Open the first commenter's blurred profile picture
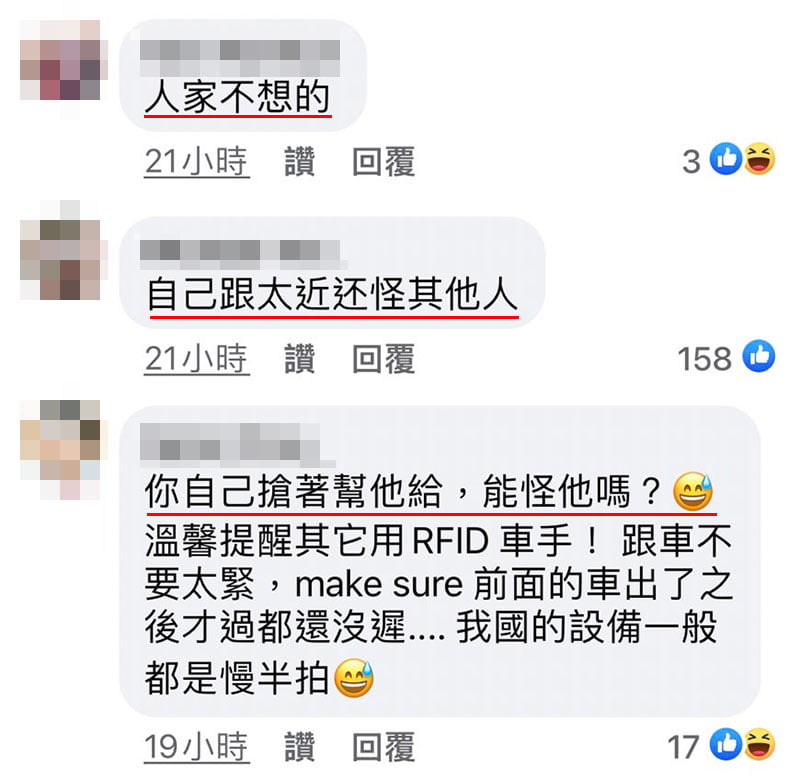Viewport: 800px width, 779px height. pos(64,70)
